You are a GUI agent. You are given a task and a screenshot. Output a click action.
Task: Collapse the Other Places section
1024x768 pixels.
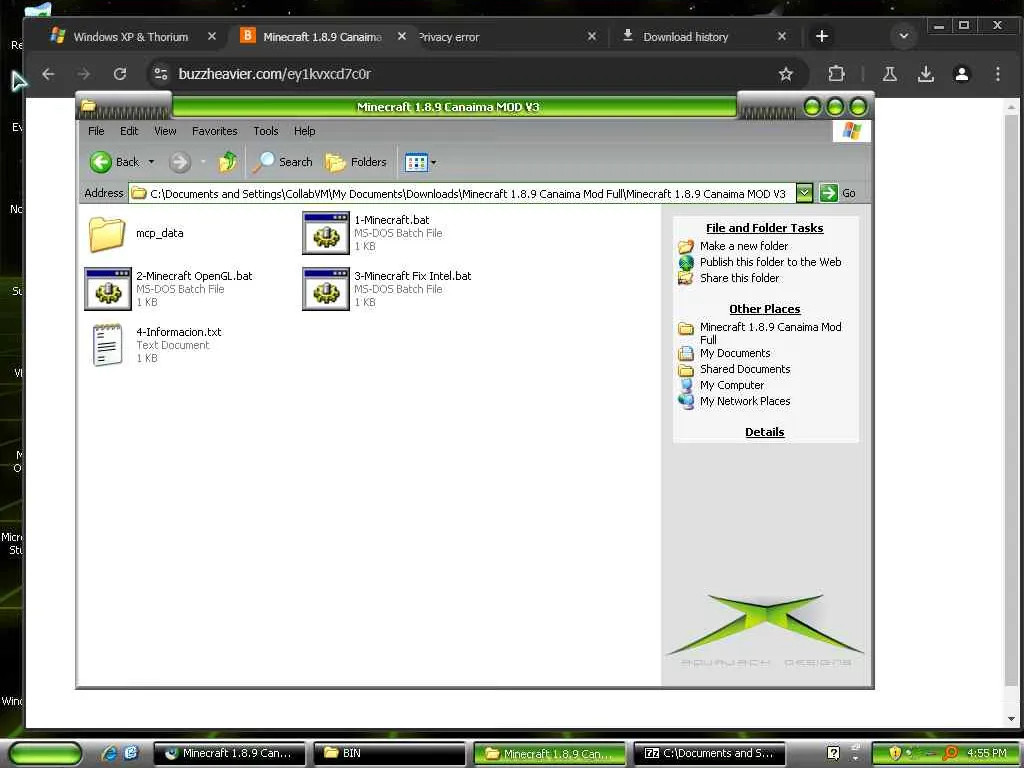765,309
